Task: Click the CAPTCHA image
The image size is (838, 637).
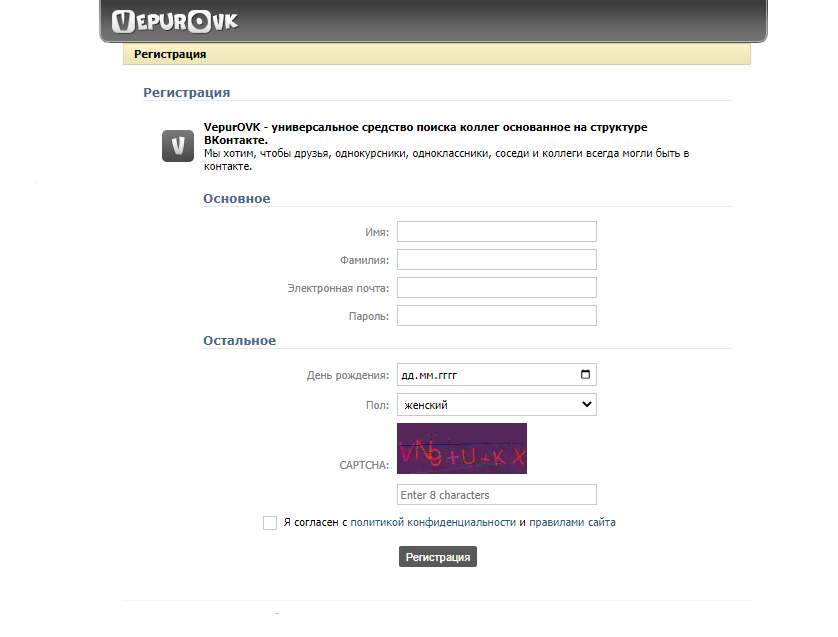Action: click(x=462, y=448)
